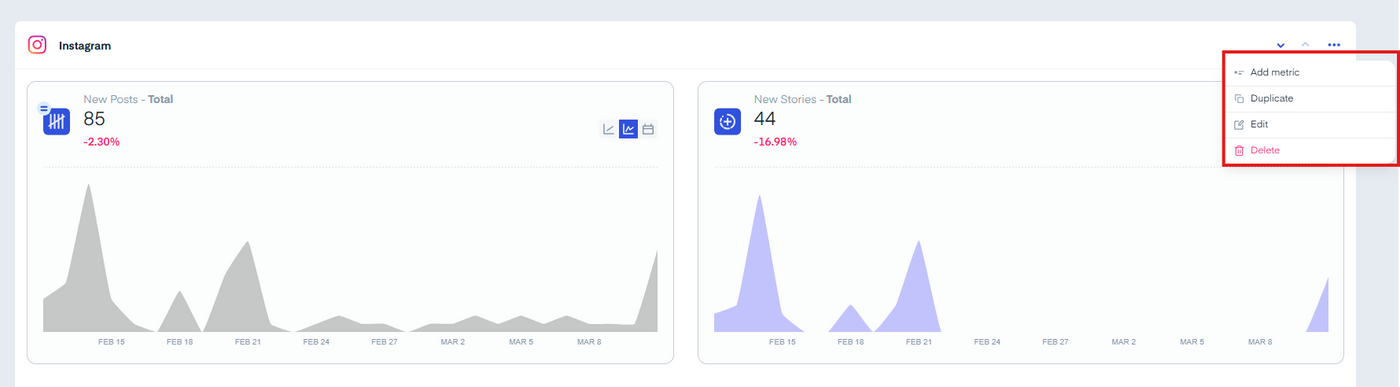Click the New Posts tally icon
Image resolution: width=1400 pixels, height=387 pixels.
(x=56, y=122)
